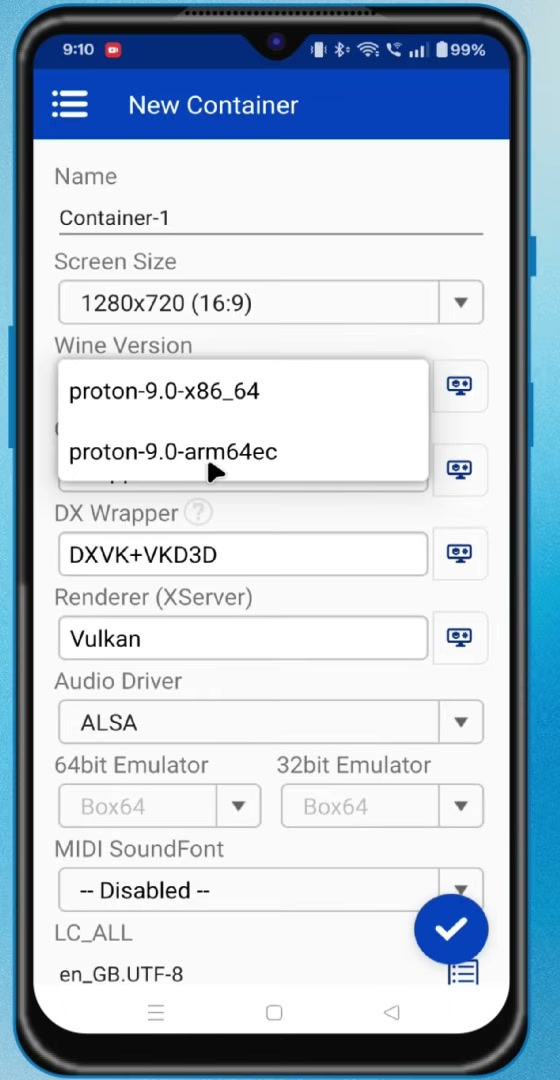Open the Screen Size 1280x720 dropdown
Viewport: 560px width, 1080px height.
pos(271,302)
